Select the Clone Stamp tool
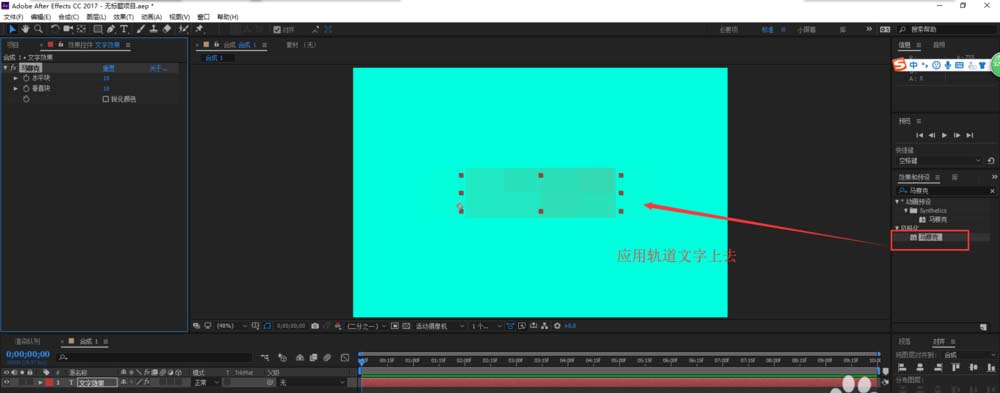The image size is (1000, 393). tap(154, 29)
